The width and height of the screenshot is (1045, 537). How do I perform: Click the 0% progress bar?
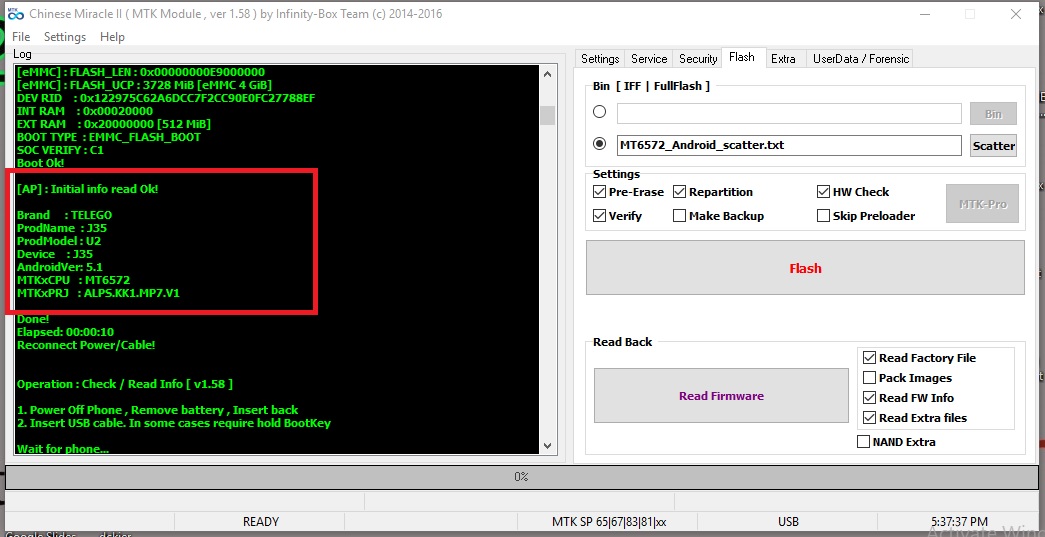(521, 477)
